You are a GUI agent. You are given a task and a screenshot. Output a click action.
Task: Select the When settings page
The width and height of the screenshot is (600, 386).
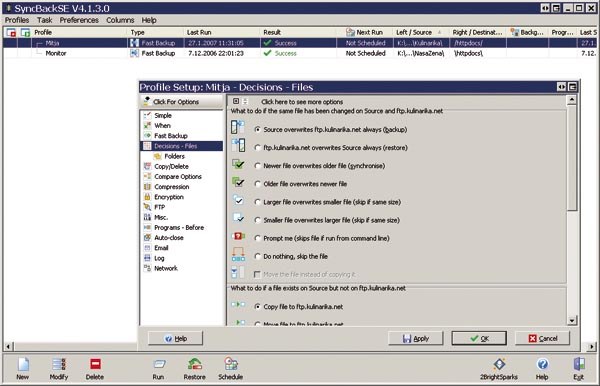coord(162,125)
